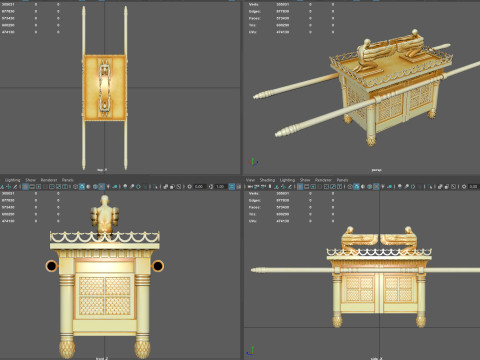Toggle grid display in front view toolbar
Viewport: 480px width, 360px height.
point(25,187)
